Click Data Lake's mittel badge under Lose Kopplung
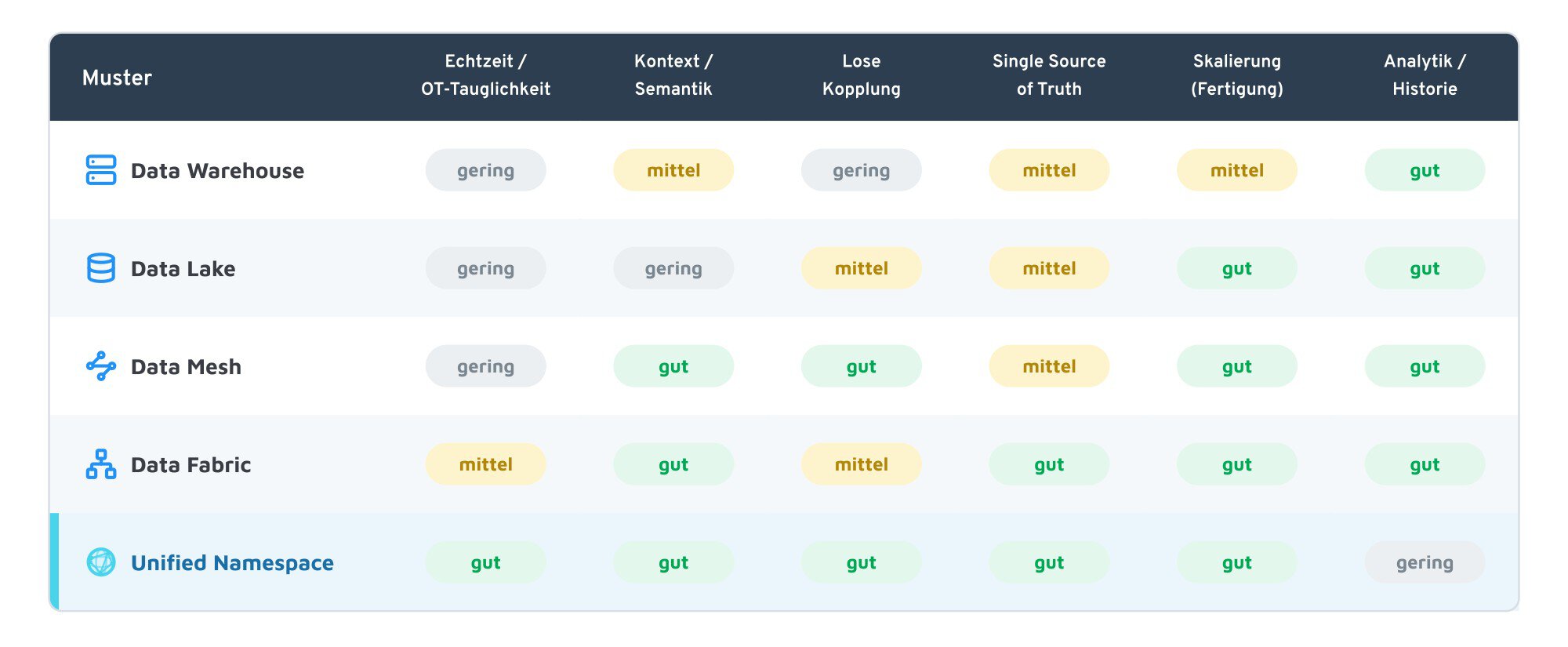 862,268
